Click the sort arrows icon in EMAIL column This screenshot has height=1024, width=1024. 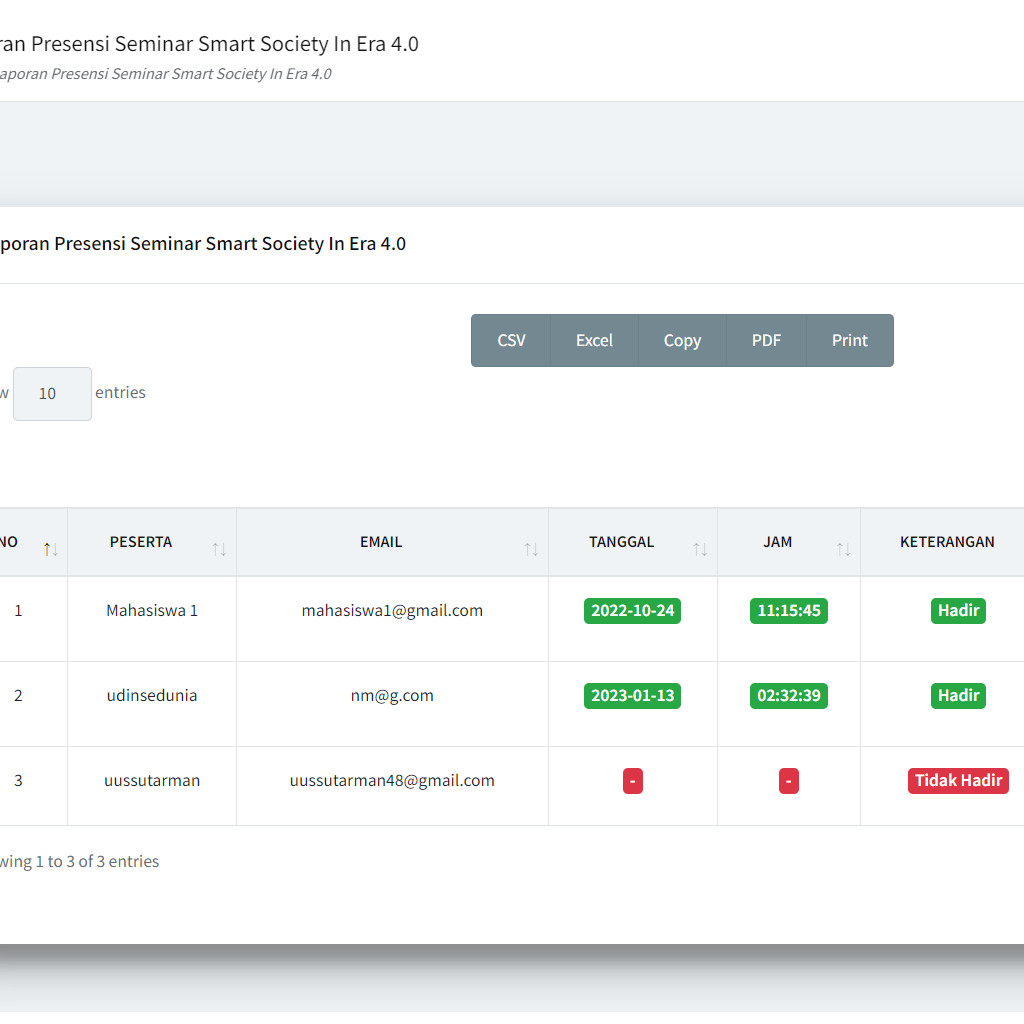(531, 549)
